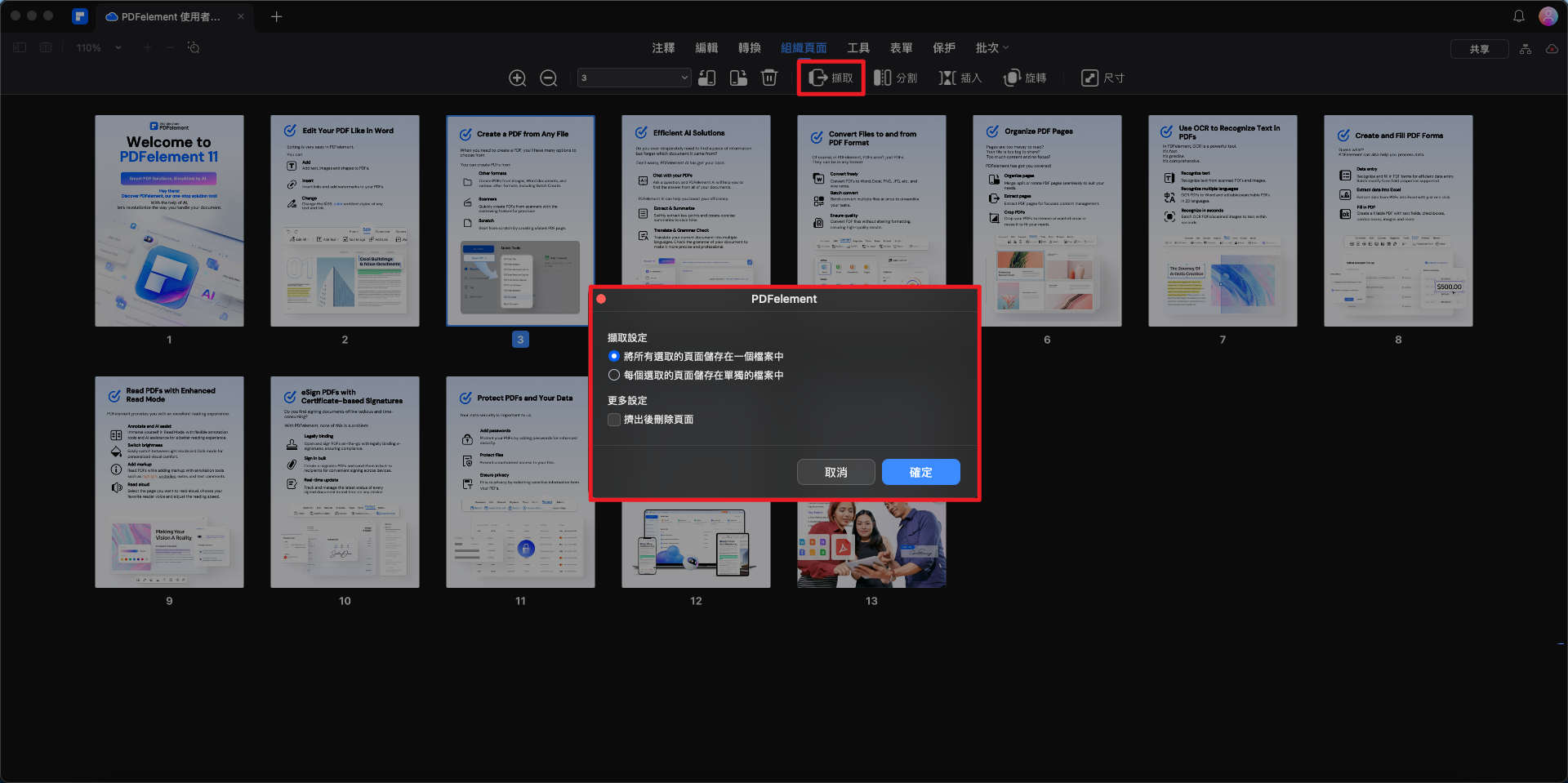
Task: Open the notifications bell
Action: point(1519,16)
